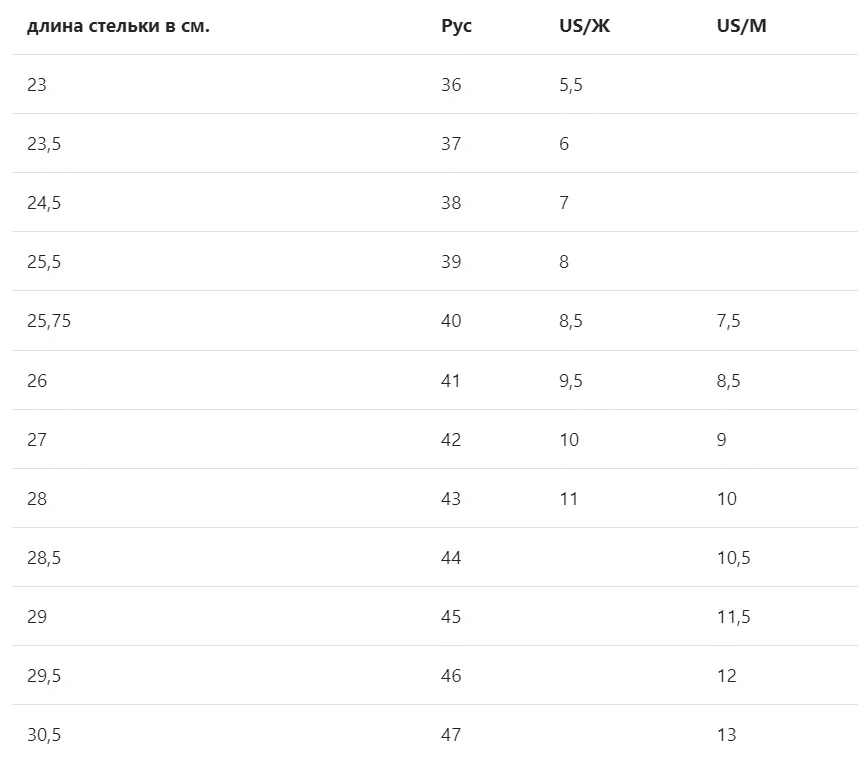Click Russian size 44 cell
This screenshot has width=867, height=762.
(451, 558)
